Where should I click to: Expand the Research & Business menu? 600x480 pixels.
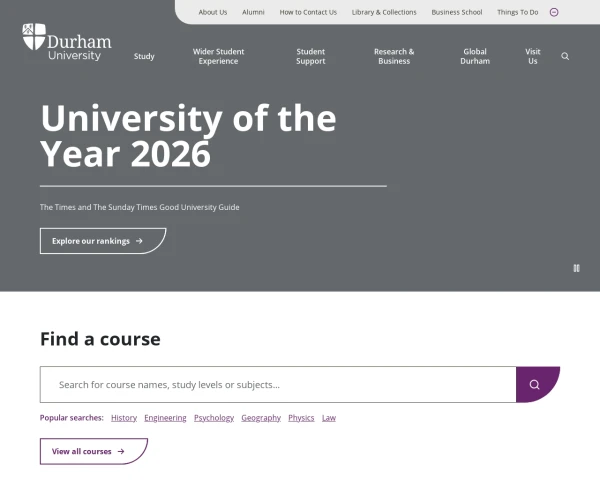(394, 56)
